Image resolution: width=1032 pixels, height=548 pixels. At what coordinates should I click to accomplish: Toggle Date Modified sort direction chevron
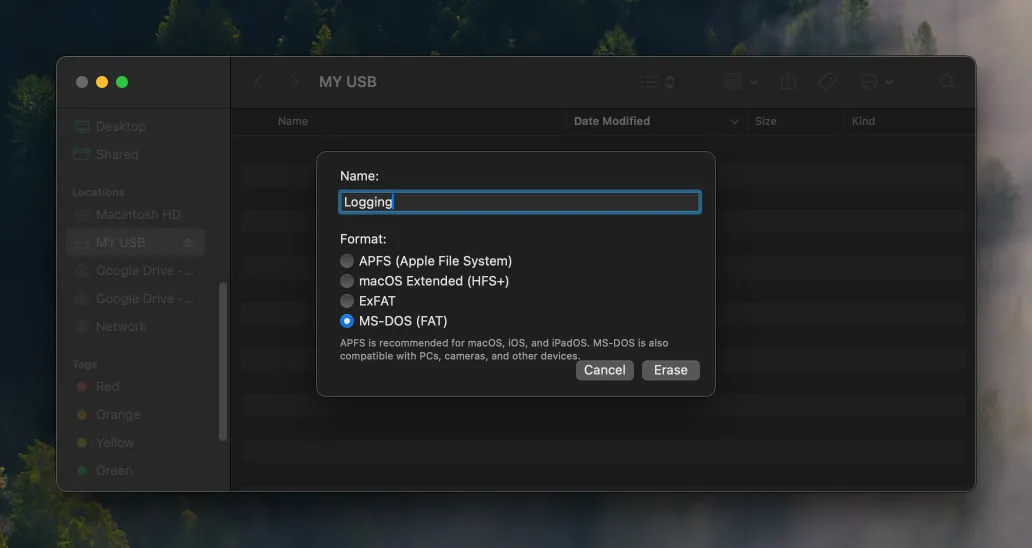point(734,122)
